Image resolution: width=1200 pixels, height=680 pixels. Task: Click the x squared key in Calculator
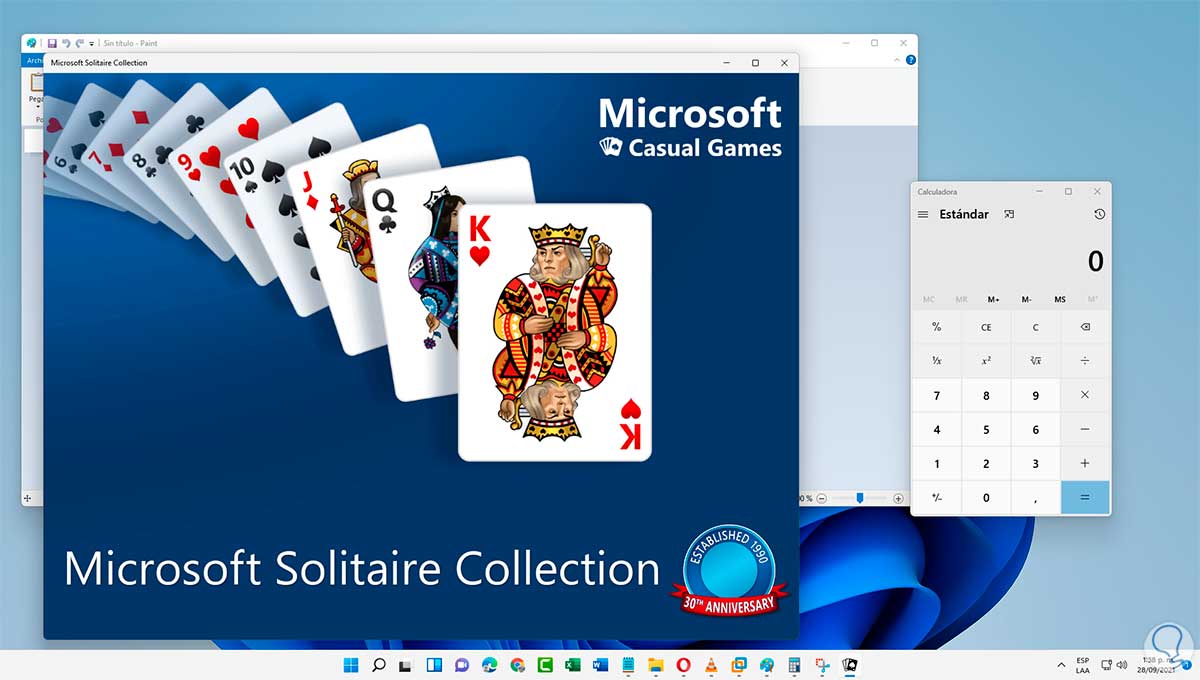pos(986,361)
